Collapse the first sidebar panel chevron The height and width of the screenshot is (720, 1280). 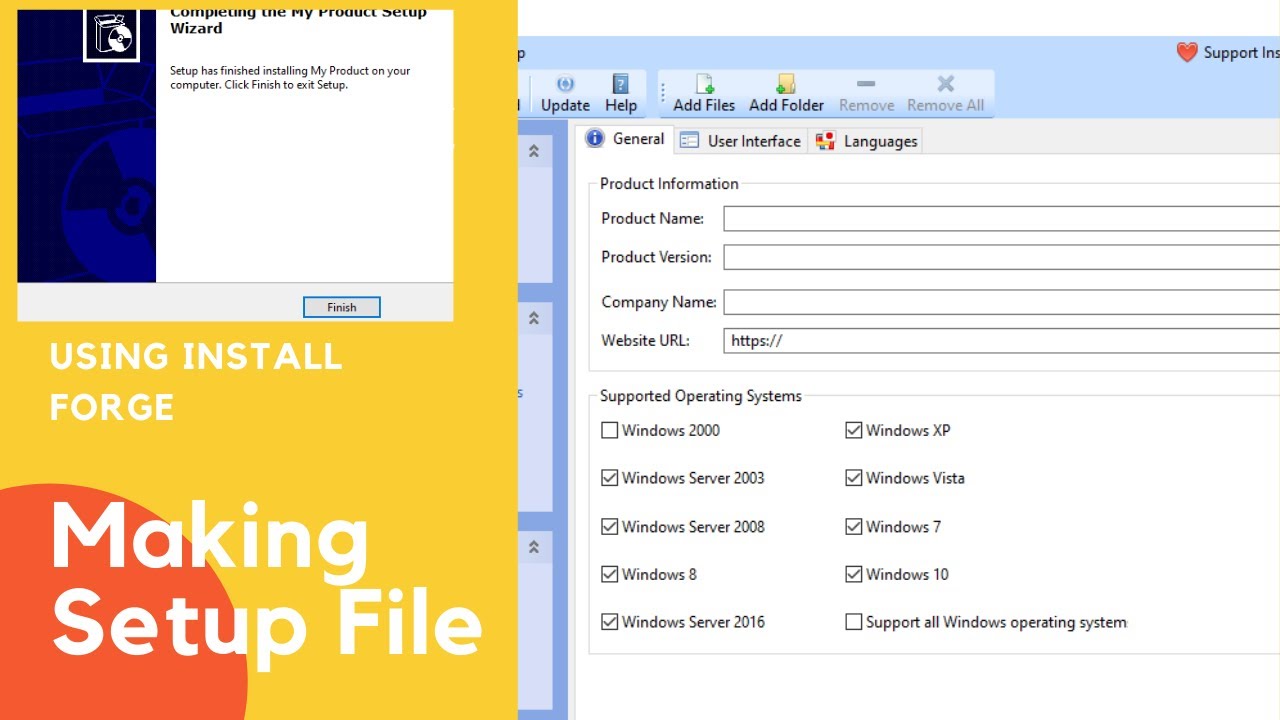tap(534, 151)
